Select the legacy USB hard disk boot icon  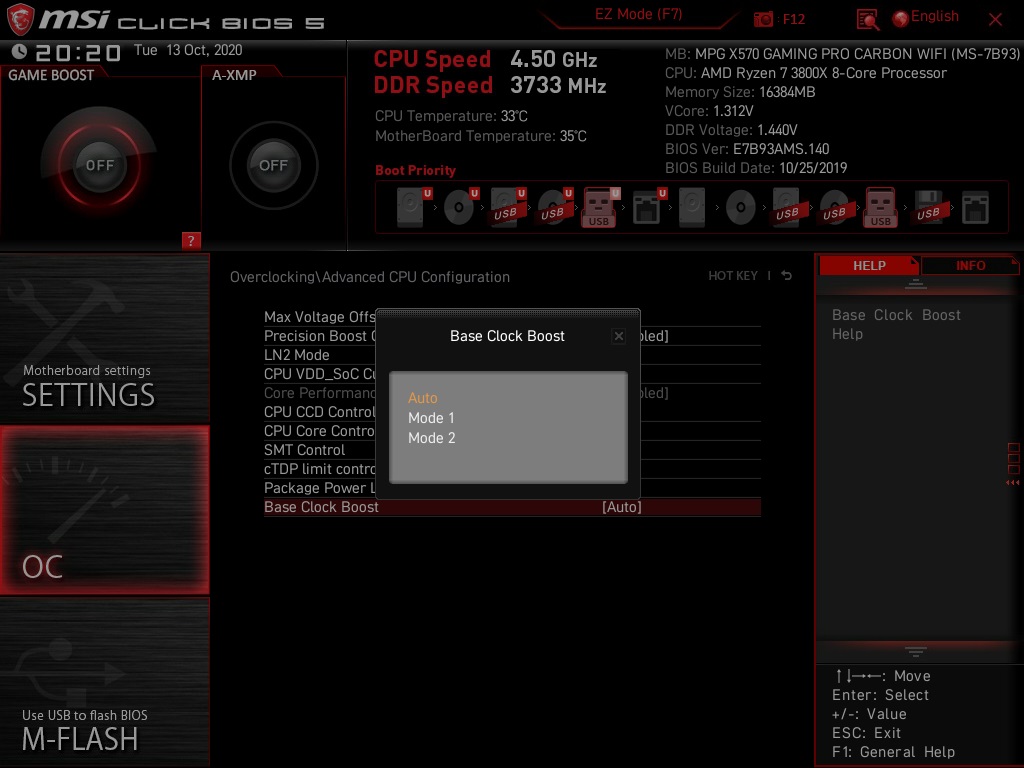[787, 208]
